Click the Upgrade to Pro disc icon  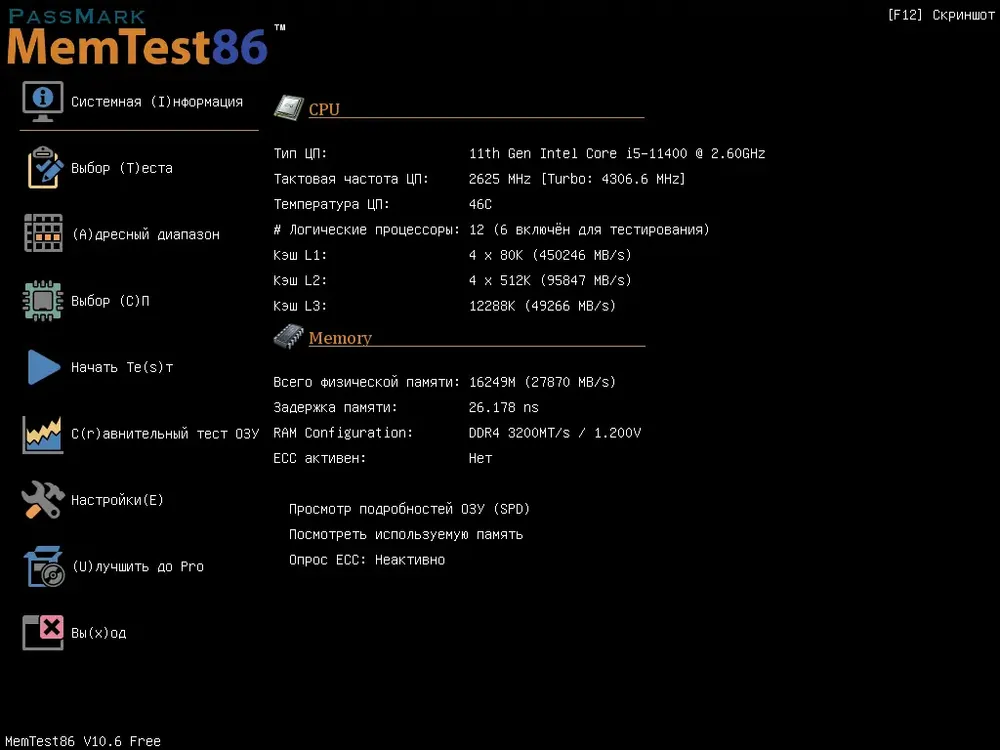[x=44, y=566]
